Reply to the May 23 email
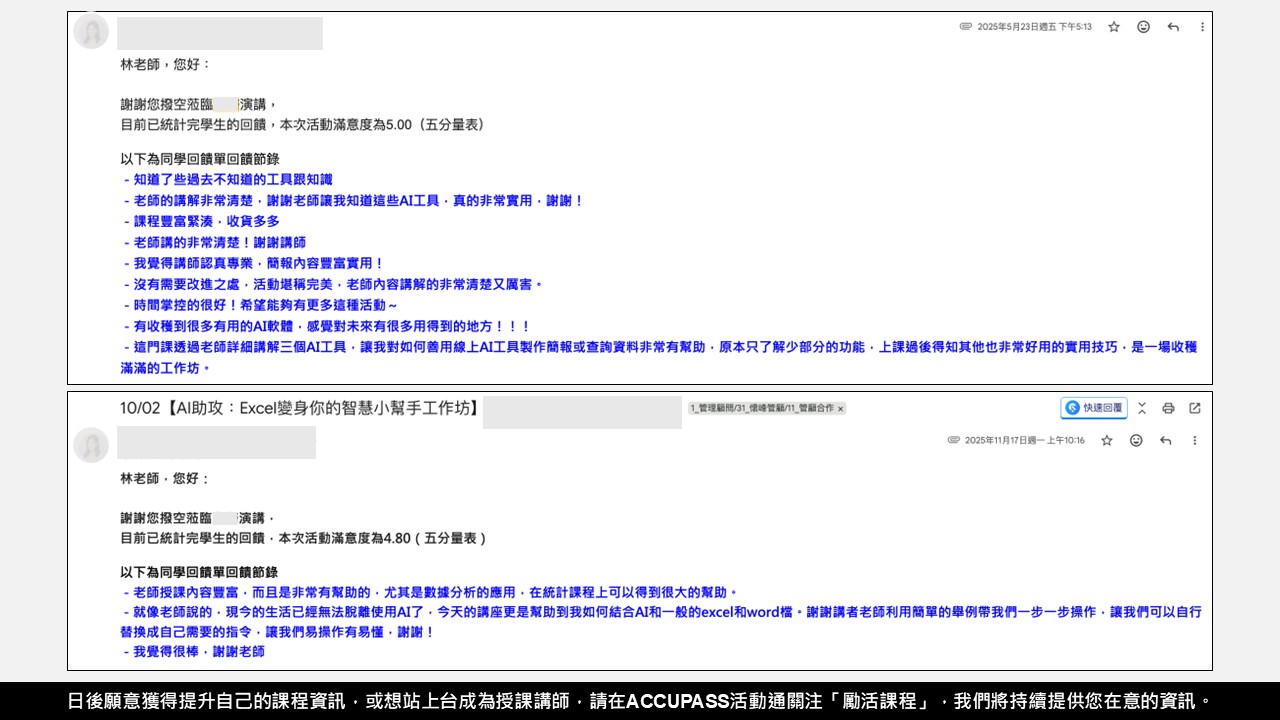The width and height of the screenshot is (1280, 720). pyautogui.click(x=1173, y=27)
